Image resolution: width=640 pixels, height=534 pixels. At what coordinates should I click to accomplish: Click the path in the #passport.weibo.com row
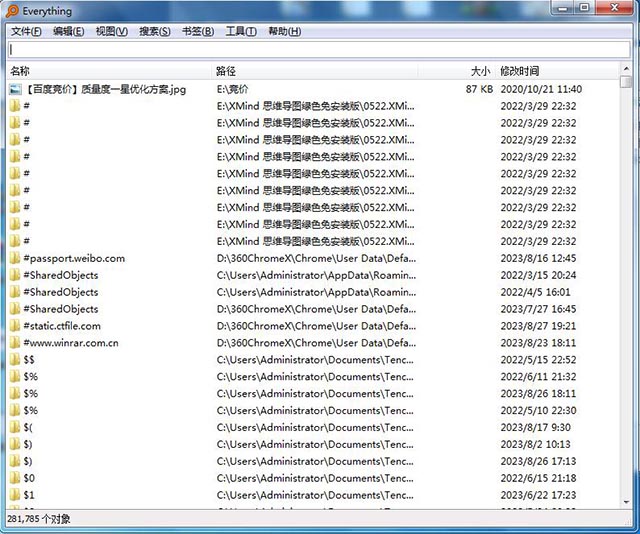pyautogui.click(x=316, y=258)
